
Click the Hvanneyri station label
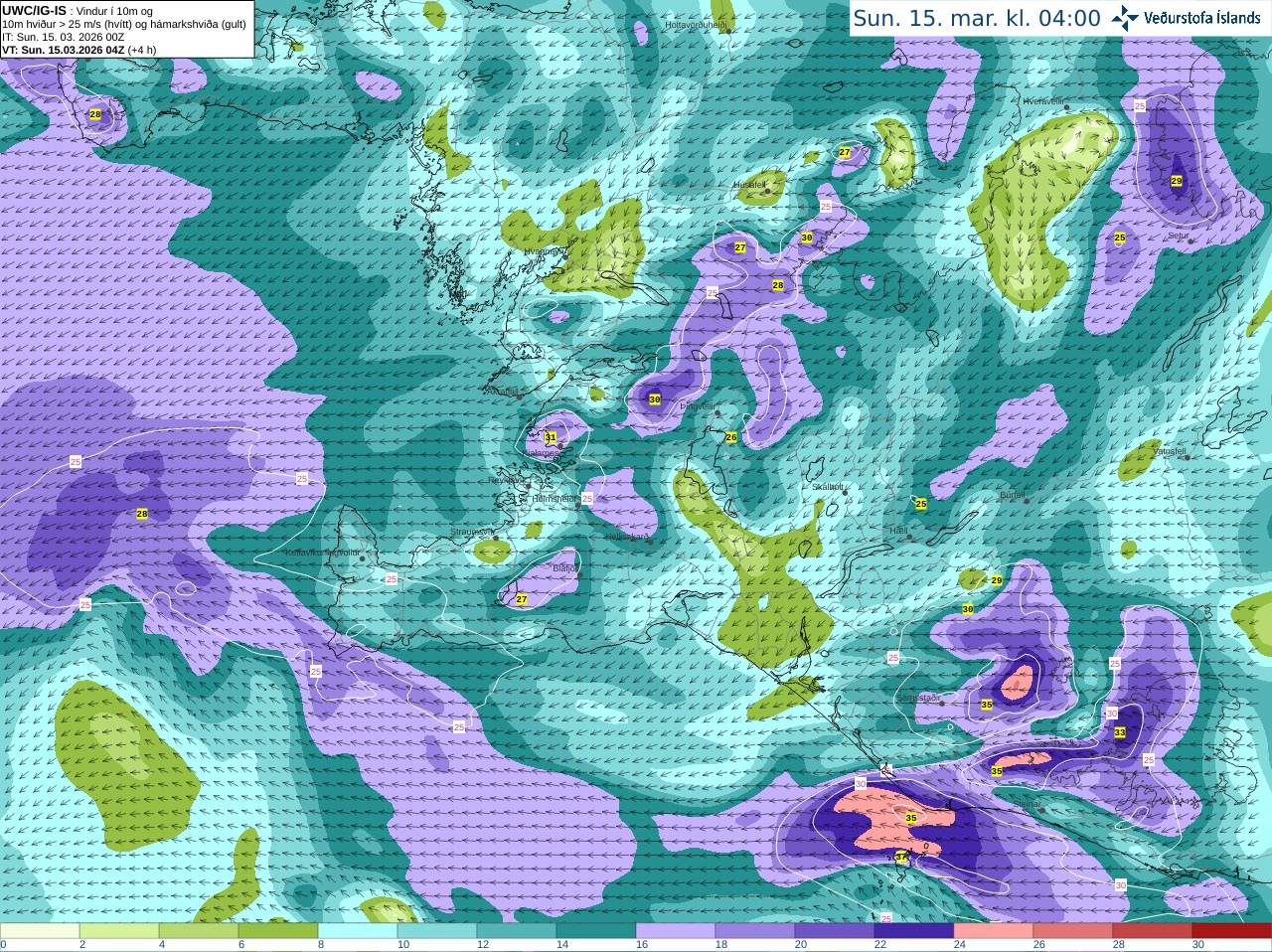(x=545, y=252)
